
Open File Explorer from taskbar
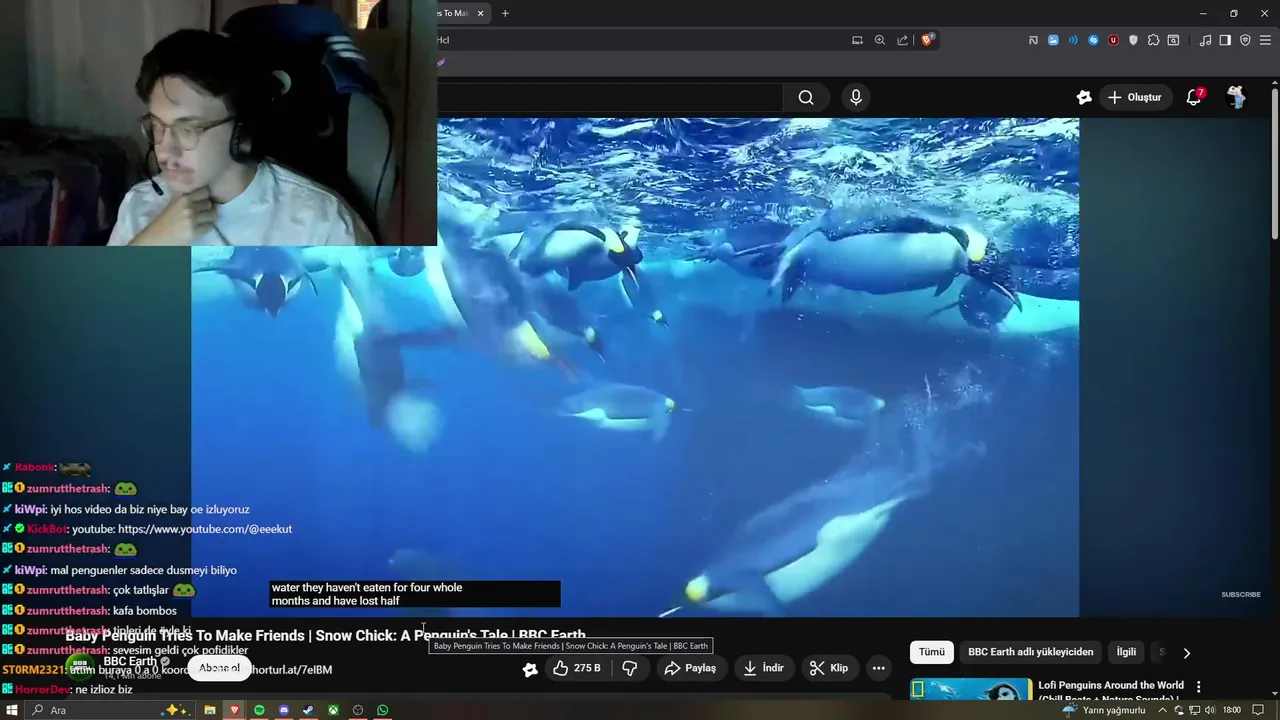click(x=210, y=710)
